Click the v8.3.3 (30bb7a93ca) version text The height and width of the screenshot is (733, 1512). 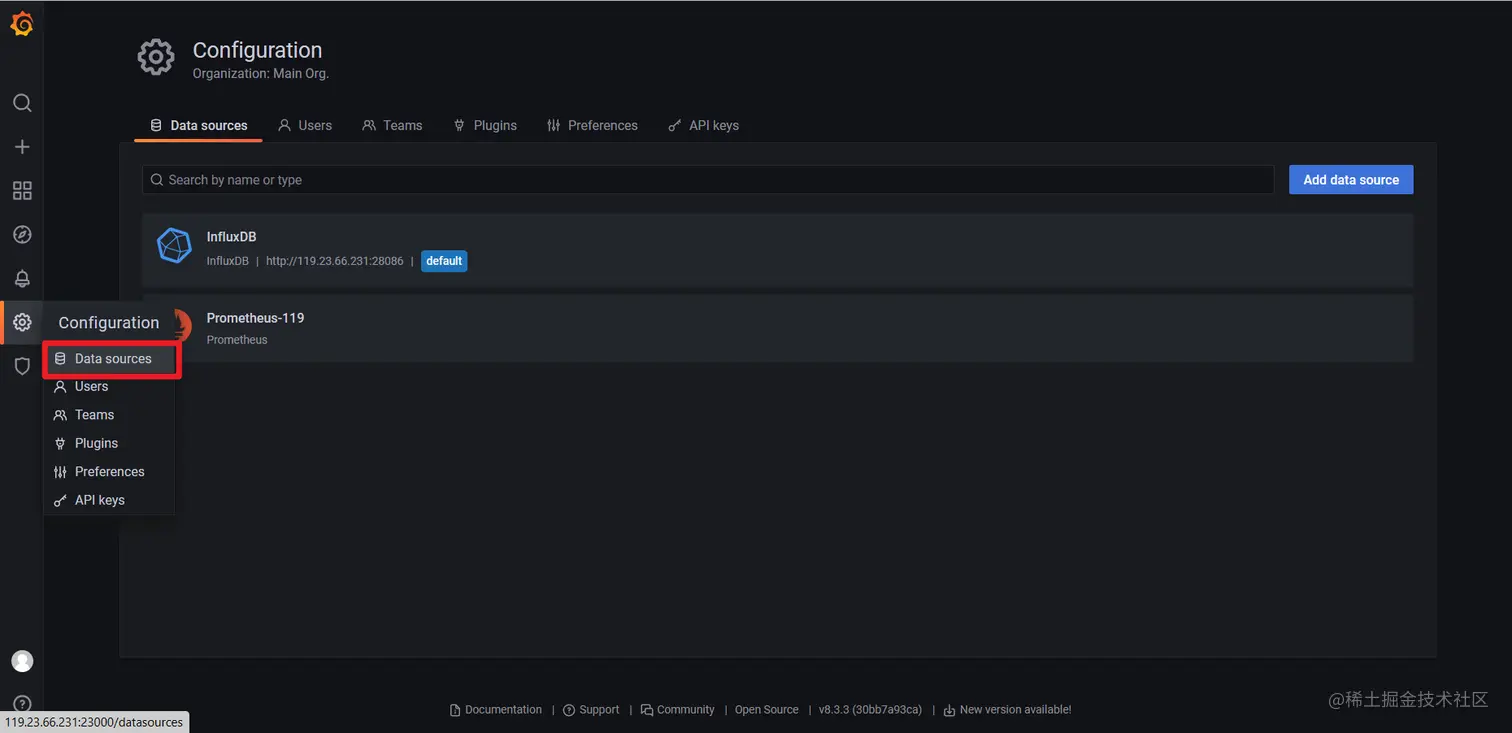pos(870,710)
